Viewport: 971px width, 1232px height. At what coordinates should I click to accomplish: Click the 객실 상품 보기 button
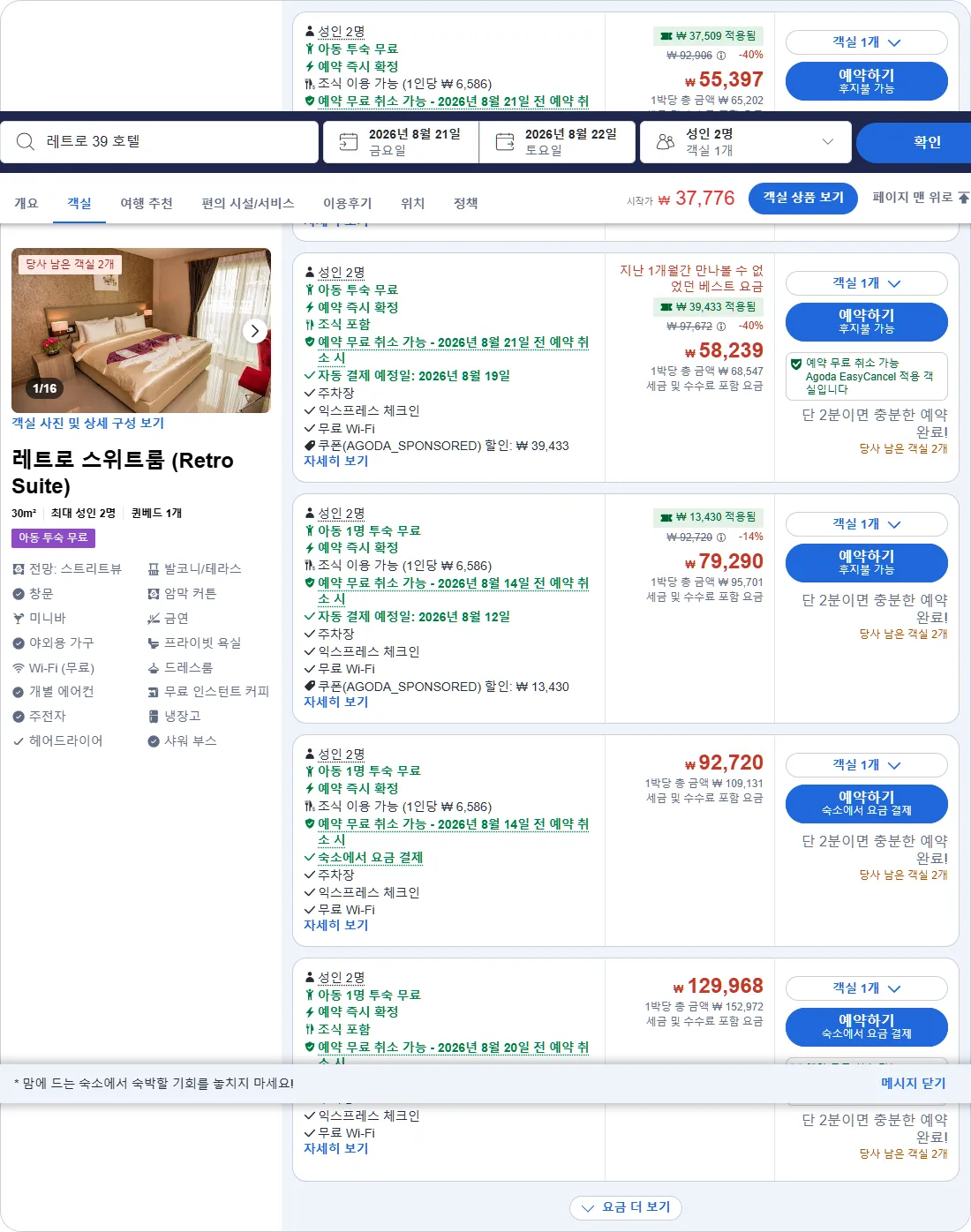click(x=803, y=198)
